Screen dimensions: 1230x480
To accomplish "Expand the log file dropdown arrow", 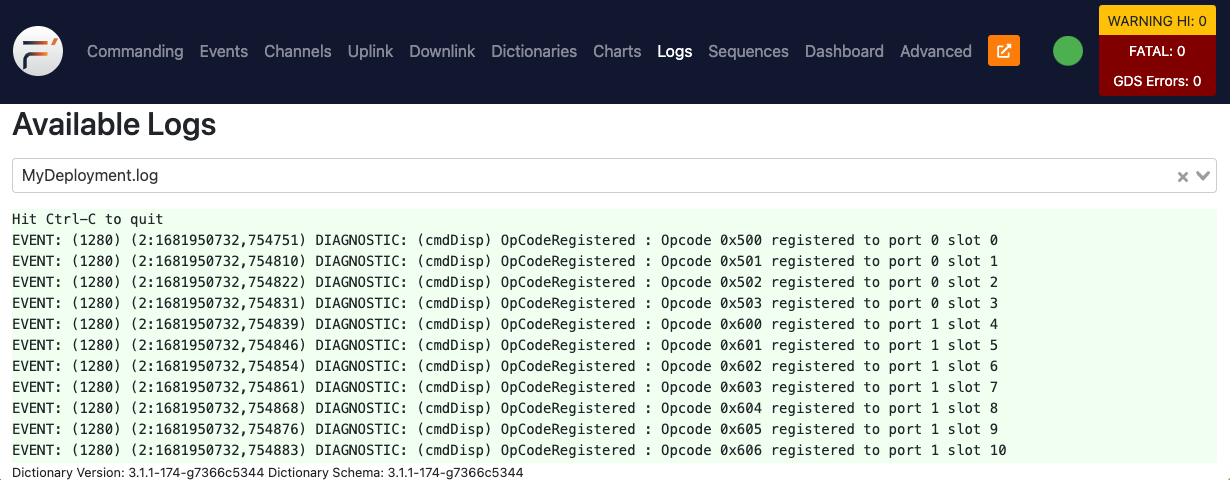I will click(x=1203, y=176).
